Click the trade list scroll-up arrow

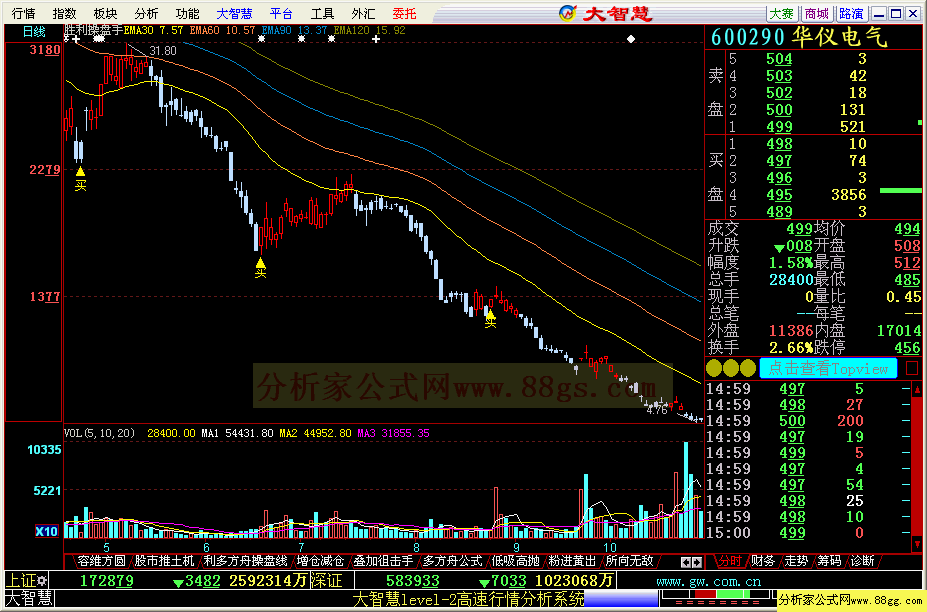coord(917,389)
